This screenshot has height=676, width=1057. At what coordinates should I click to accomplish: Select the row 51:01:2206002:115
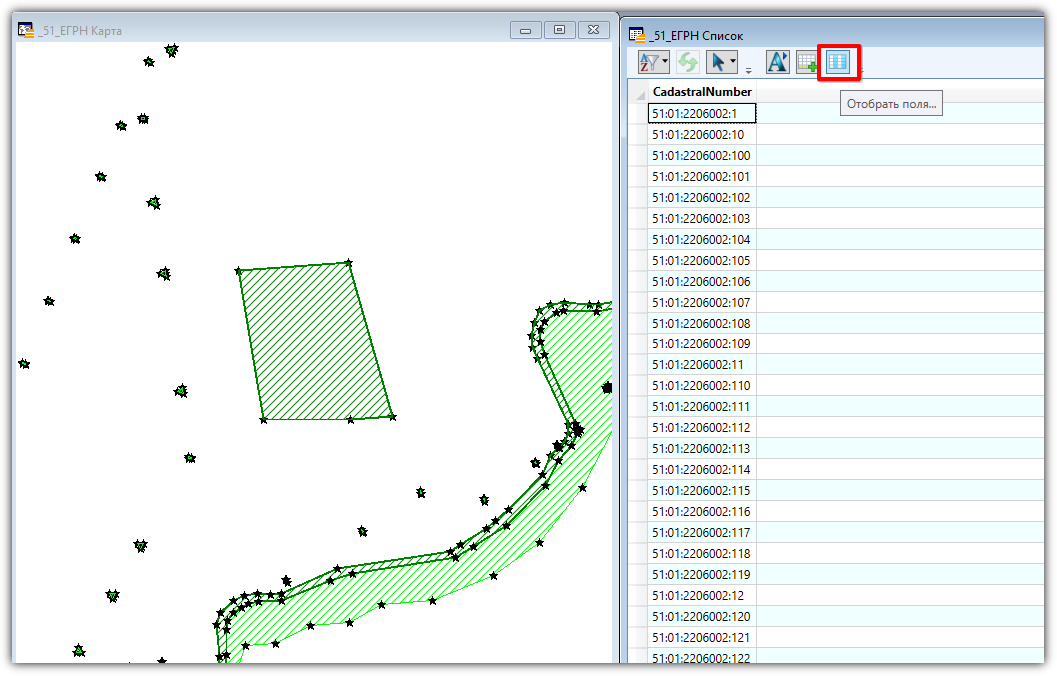pos(701,491)
